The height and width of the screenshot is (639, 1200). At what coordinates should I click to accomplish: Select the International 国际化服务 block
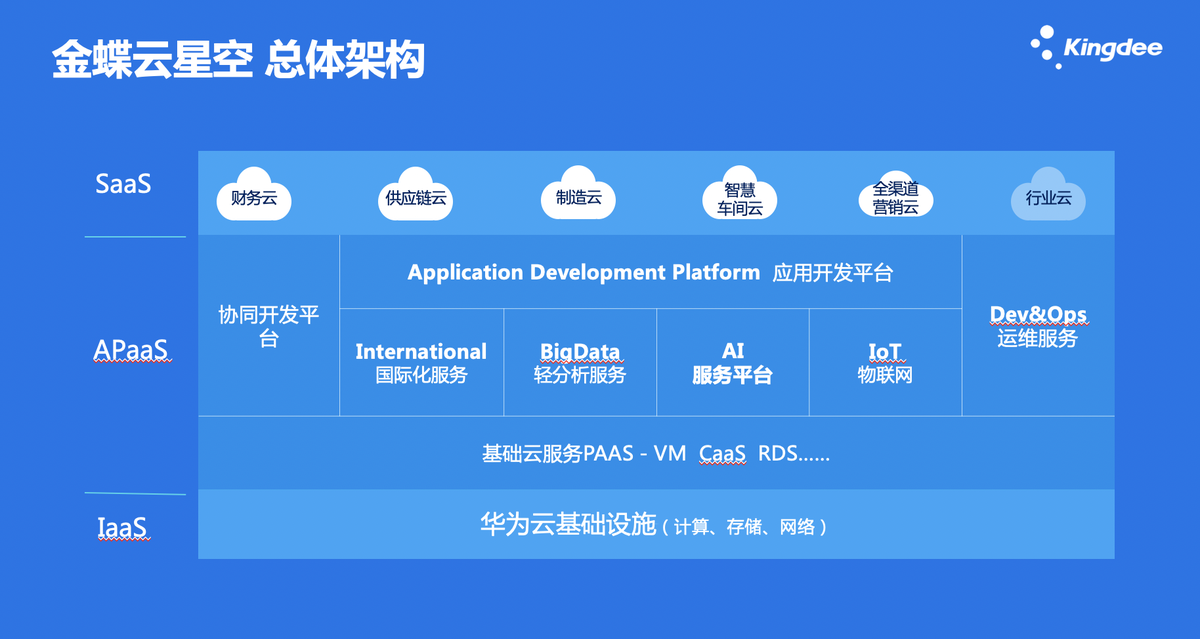(x=421, y=362)
